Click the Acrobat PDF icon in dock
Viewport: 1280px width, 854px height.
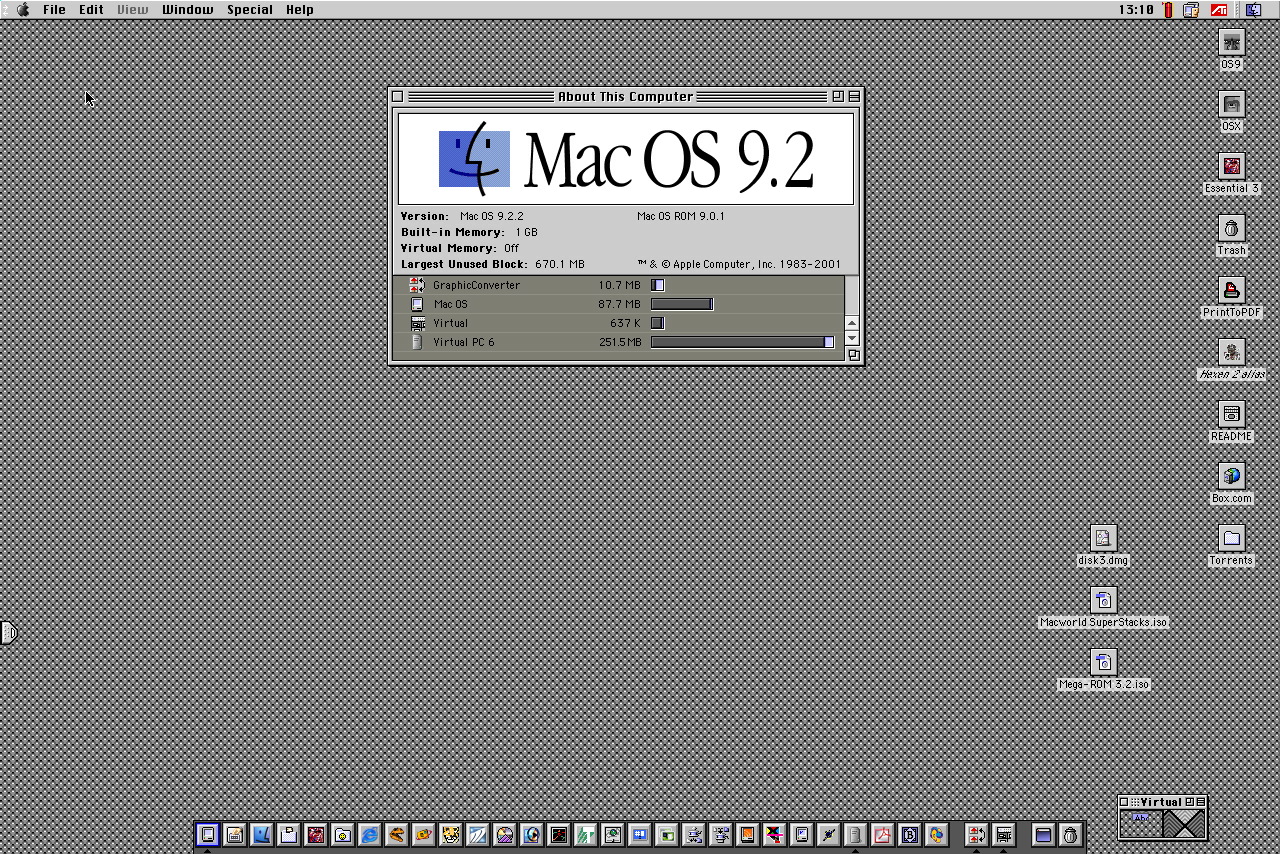pyautogui.click(x=882, y=834)
